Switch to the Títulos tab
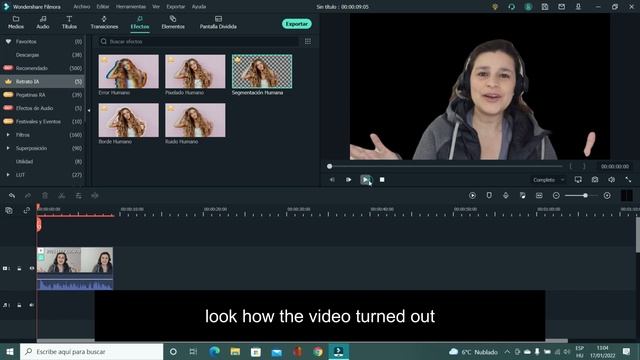This screenshot has height=360, width=640. (69, 22)
